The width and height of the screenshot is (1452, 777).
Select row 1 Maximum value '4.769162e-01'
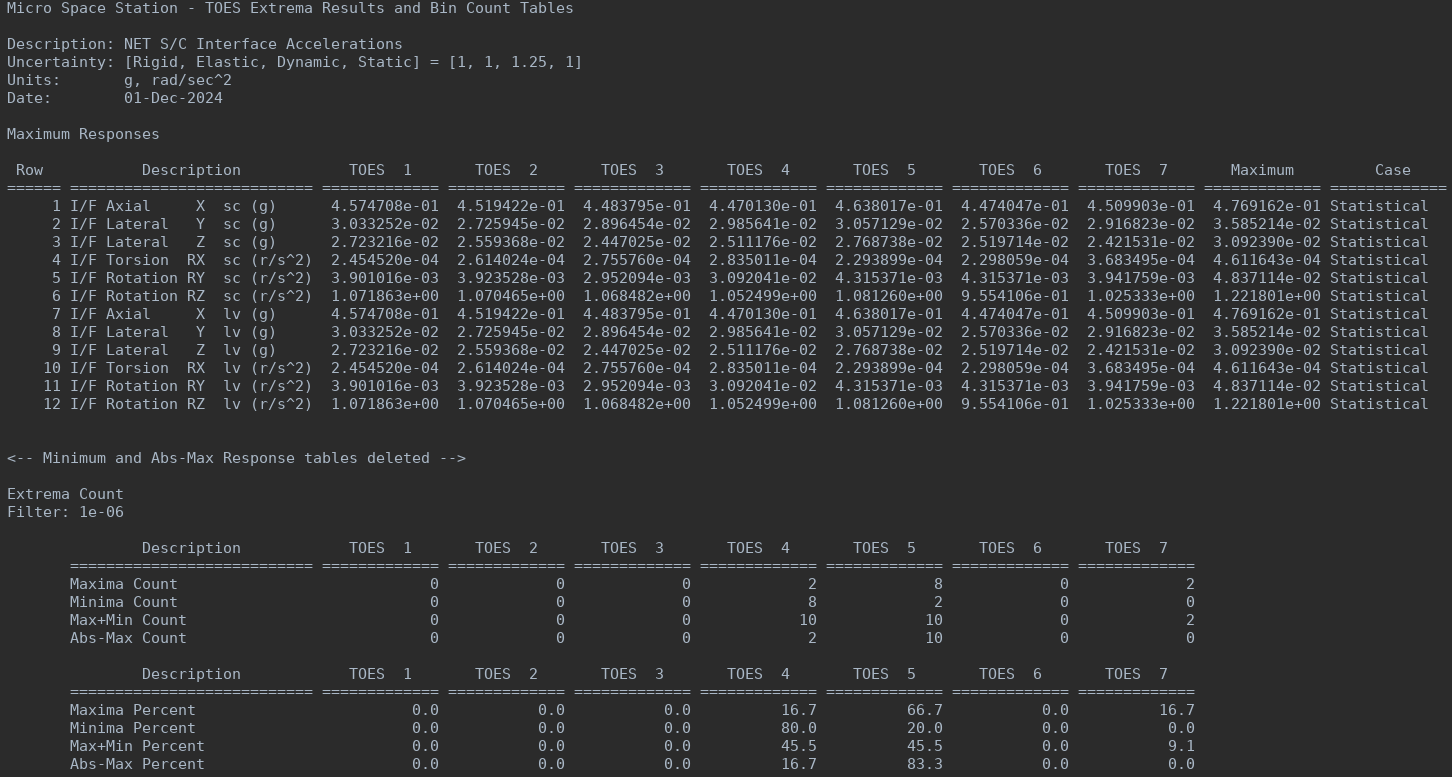tap(1267, 206)
